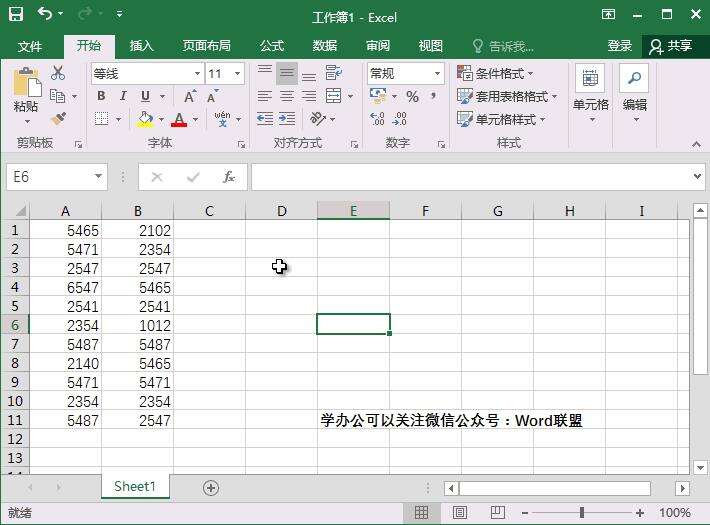This screenshot has width=710, height=525.
Task: Switch to the 公式 tab
Action: (x=271, y=46)
